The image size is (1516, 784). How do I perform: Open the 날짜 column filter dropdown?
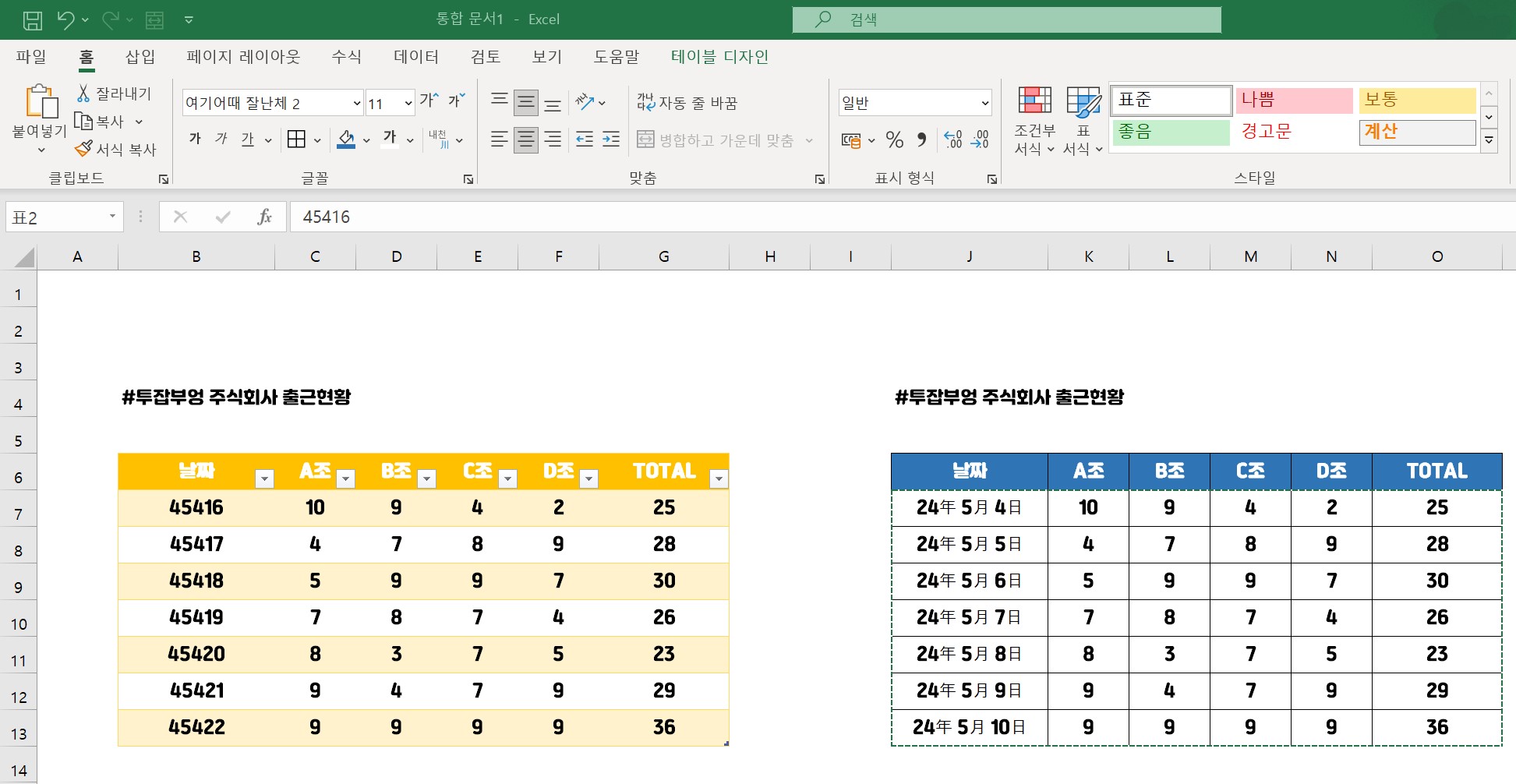(x=265, y=479)
